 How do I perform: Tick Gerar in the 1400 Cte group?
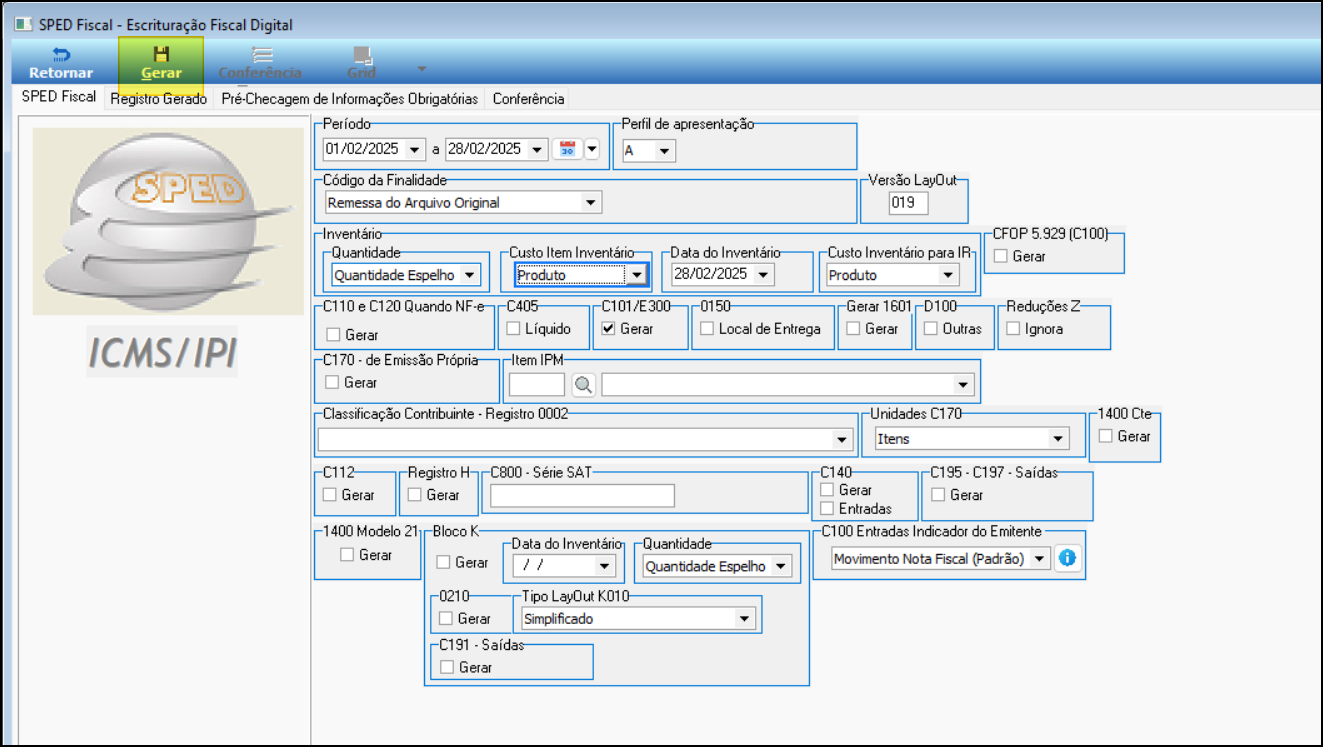(x=1106, y=436)
